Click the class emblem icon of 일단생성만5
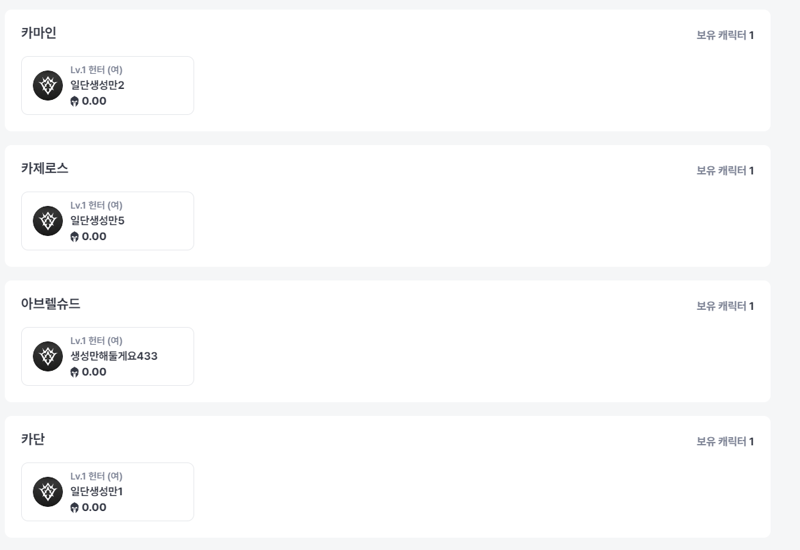Image resolution: width=800 pixels, height=550 pixels. click(48, 221)
